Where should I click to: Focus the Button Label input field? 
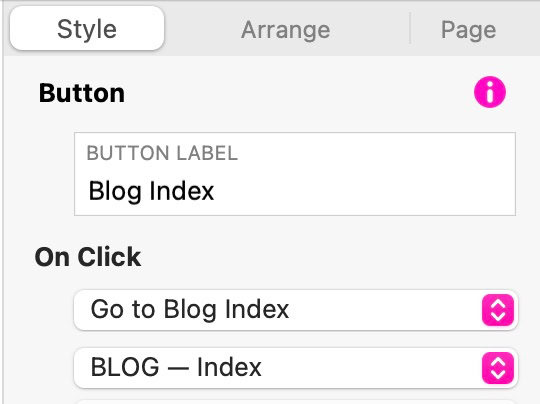point(295,174)
